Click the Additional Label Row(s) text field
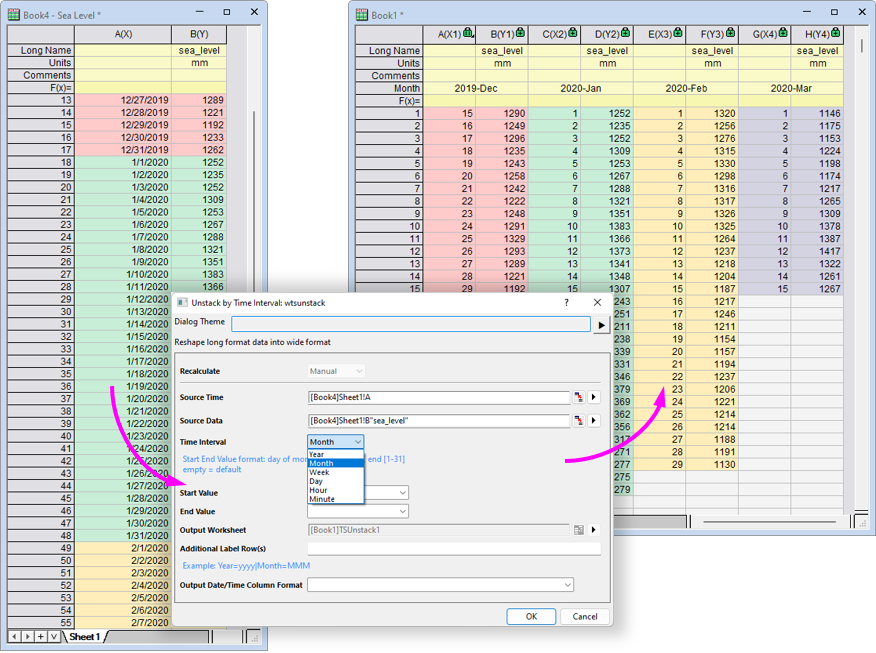This screenshot has width=876, height=653. tap(454, 548)
